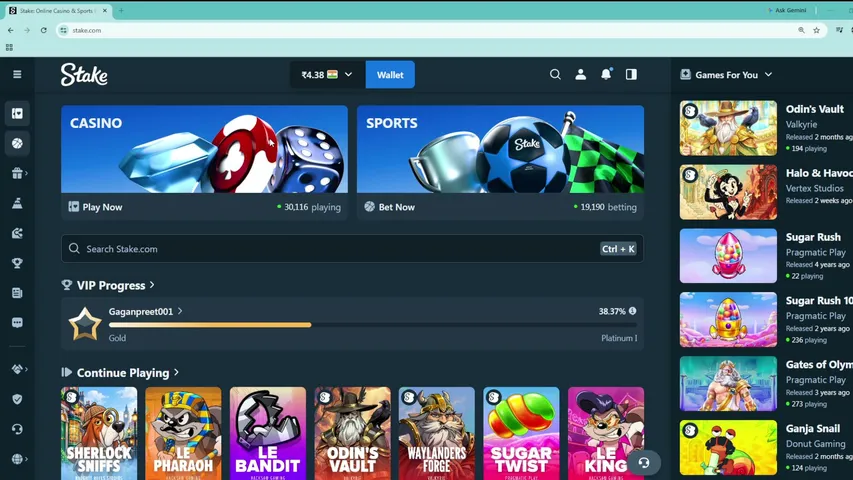The height and width of the screenshot is (480, 853).
Task: Open the VIP Club trophy sidebar icon
Action: [x=17, y=263]
